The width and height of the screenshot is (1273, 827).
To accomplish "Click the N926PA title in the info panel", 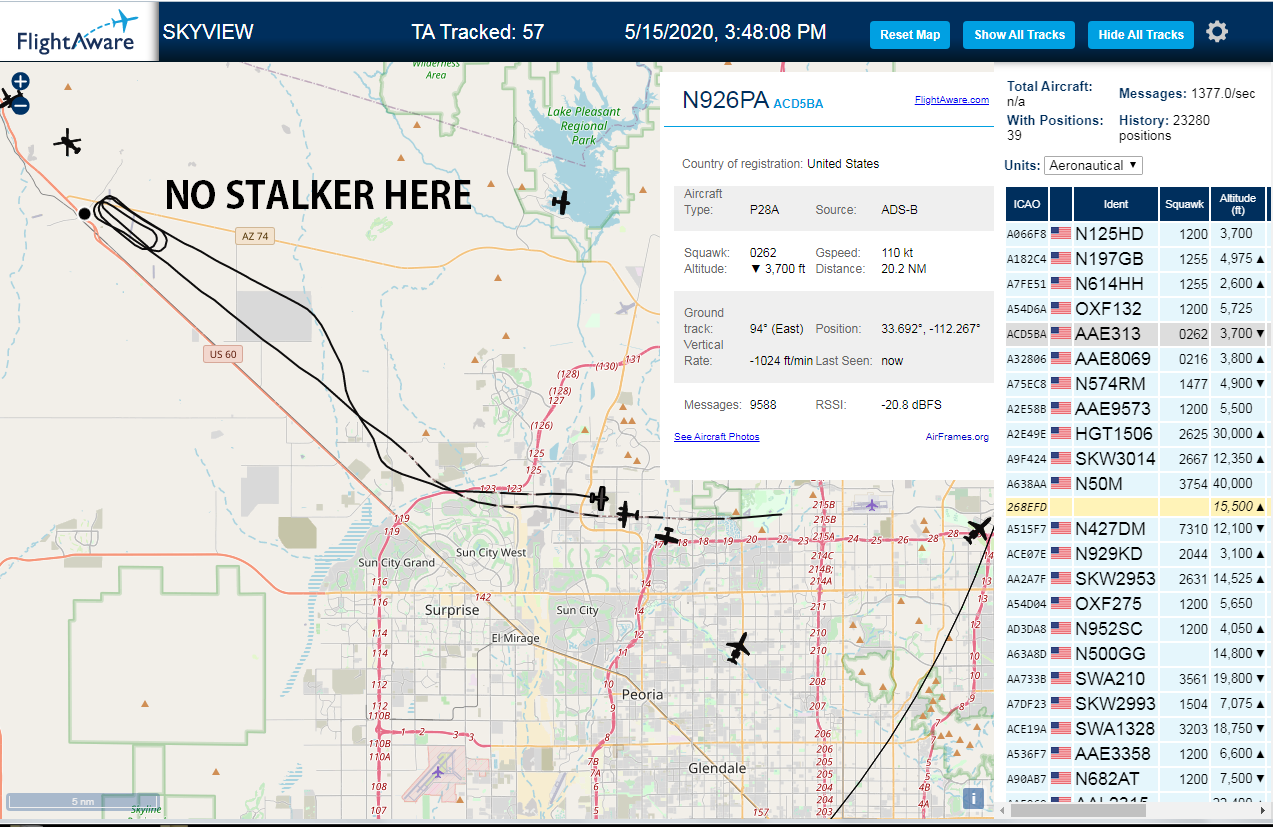I will click(725, 100).
